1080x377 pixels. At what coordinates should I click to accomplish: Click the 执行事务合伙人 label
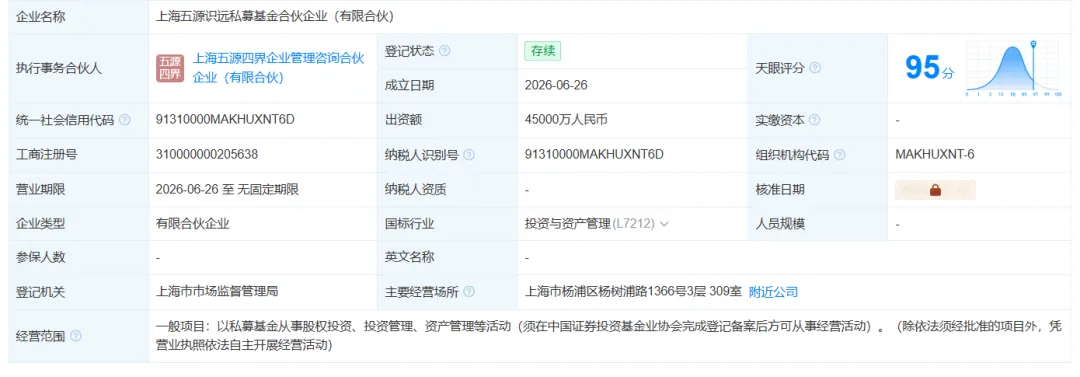[x=59, y=68]
